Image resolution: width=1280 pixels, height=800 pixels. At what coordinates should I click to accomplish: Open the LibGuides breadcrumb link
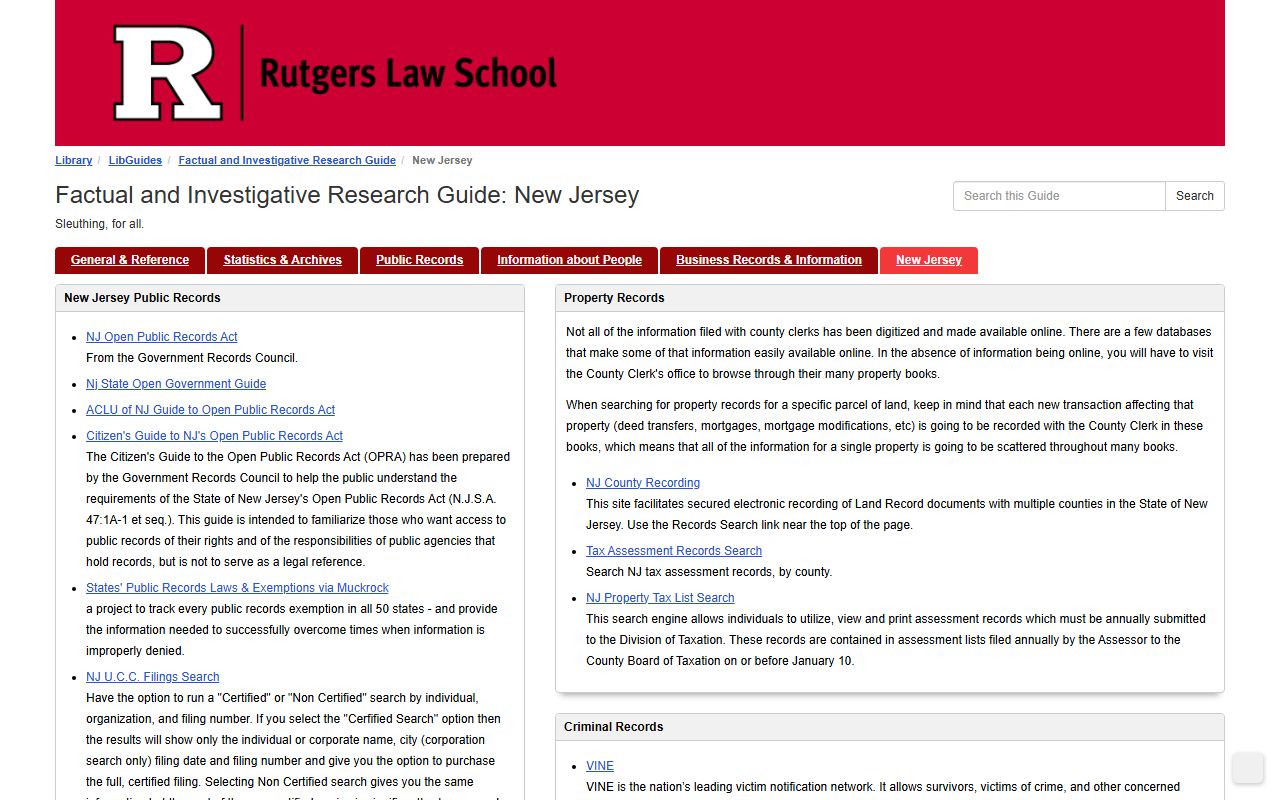(x=135, y=160)
